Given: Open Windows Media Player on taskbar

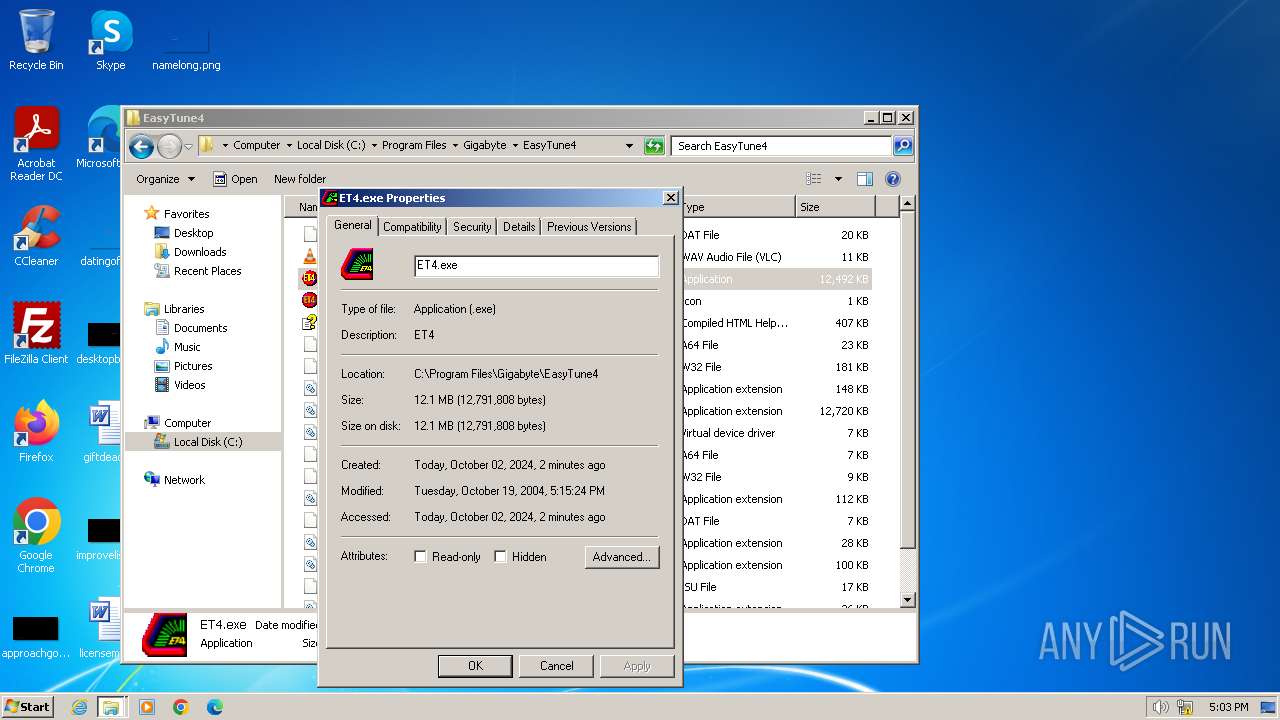Looking at the screenshot, I should pyautogui.click(x=147, y=707).
